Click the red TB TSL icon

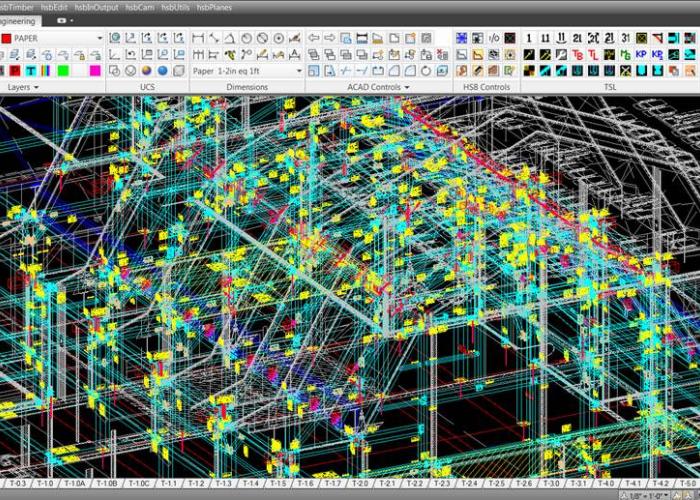click(577, 54)
